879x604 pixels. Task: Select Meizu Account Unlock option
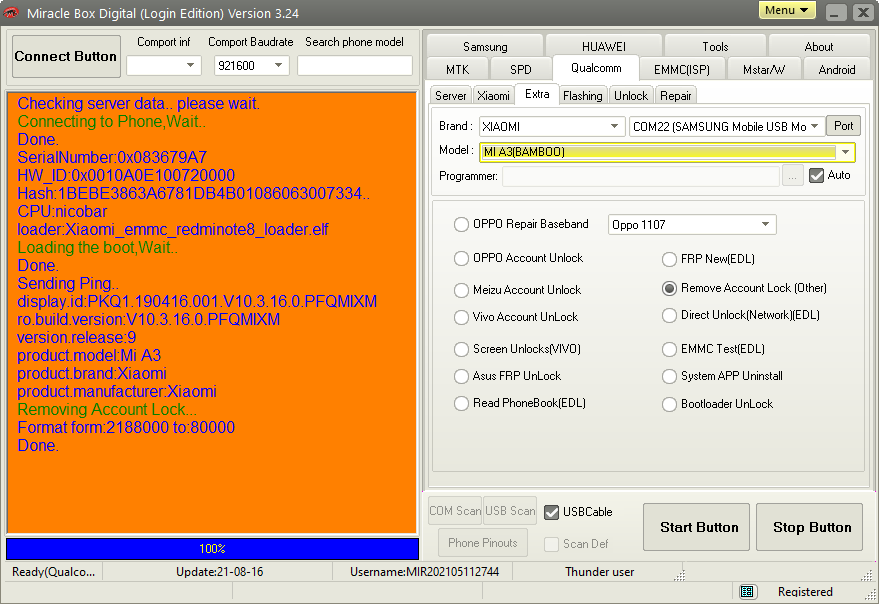point(461,290)
